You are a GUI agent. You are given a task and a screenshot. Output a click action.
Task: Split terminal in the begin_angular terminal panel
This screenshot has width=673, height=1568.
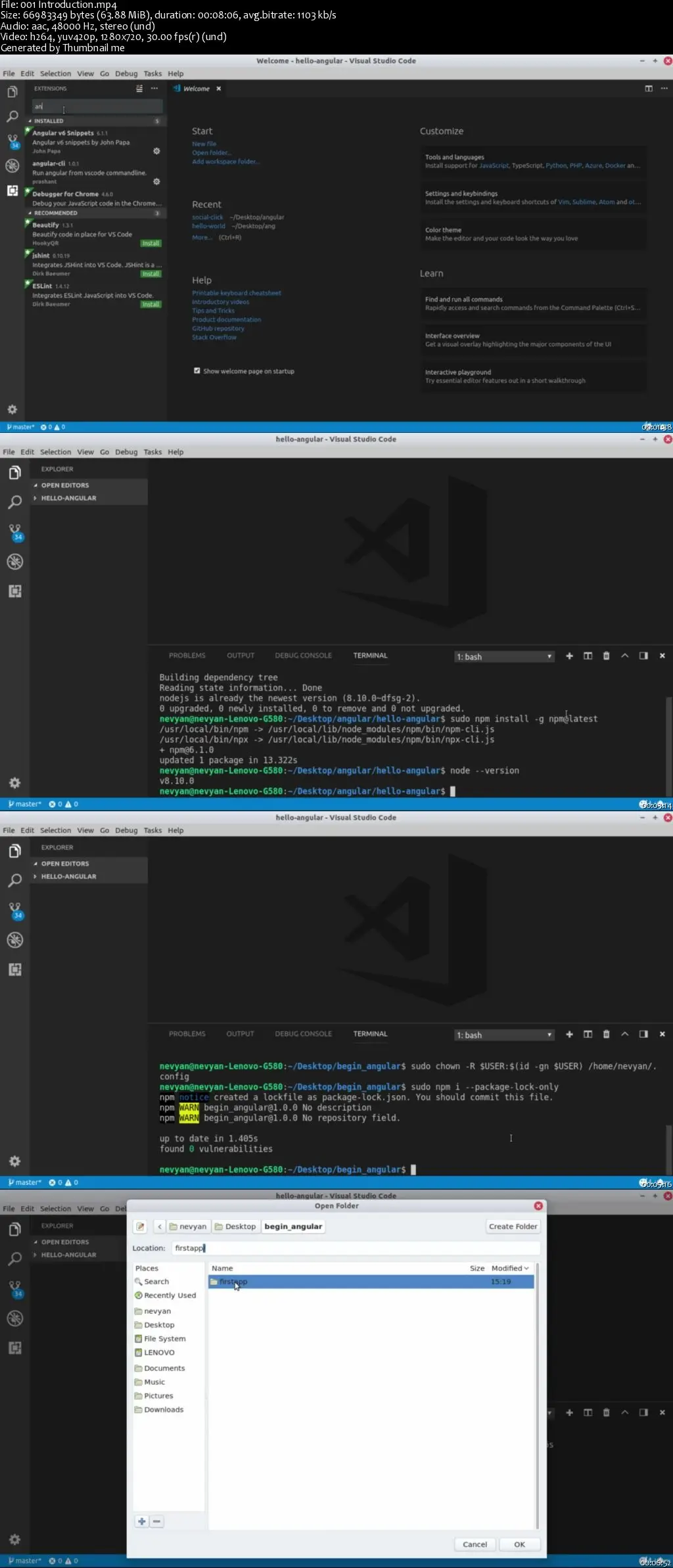pyautogui.click(x=588, y=1034)
